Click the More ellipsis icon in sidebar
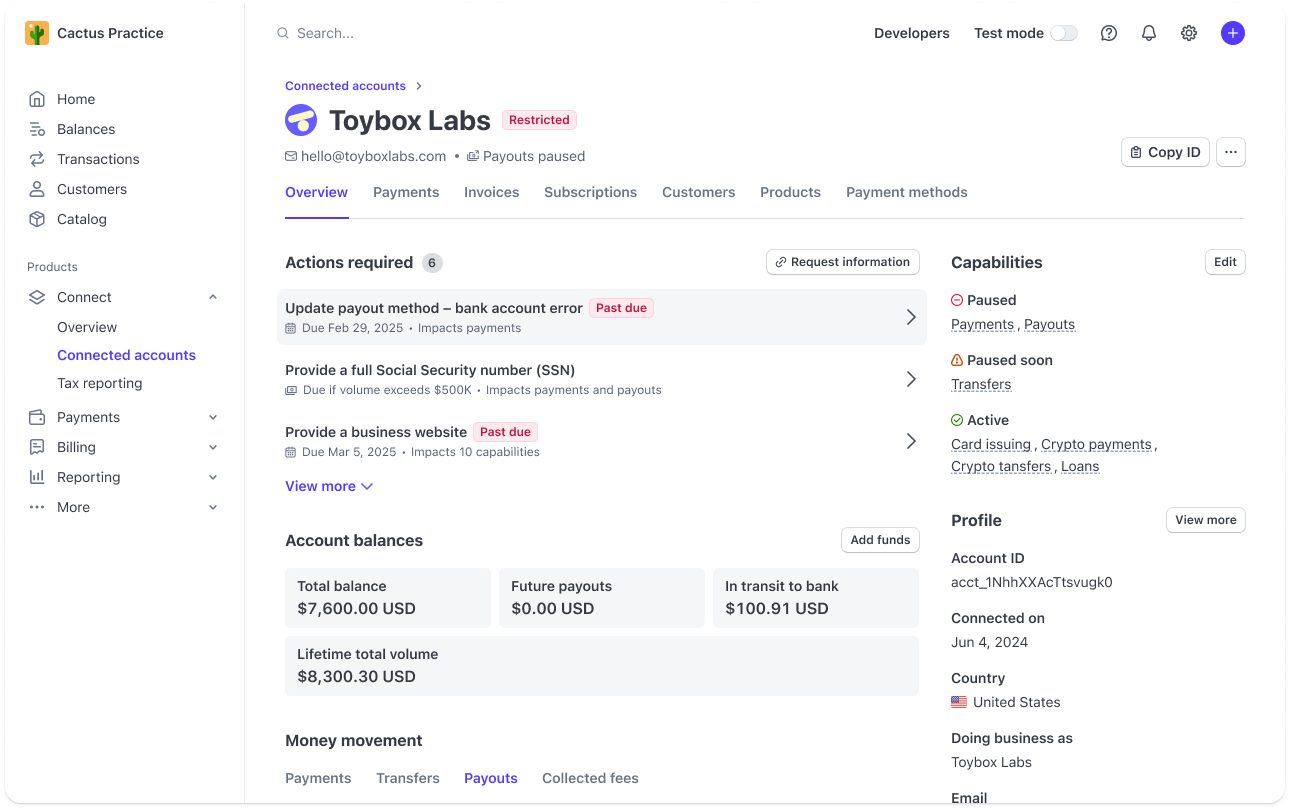Image resolution: width=1290 pixels, height=810 pixels. point(37,507)
